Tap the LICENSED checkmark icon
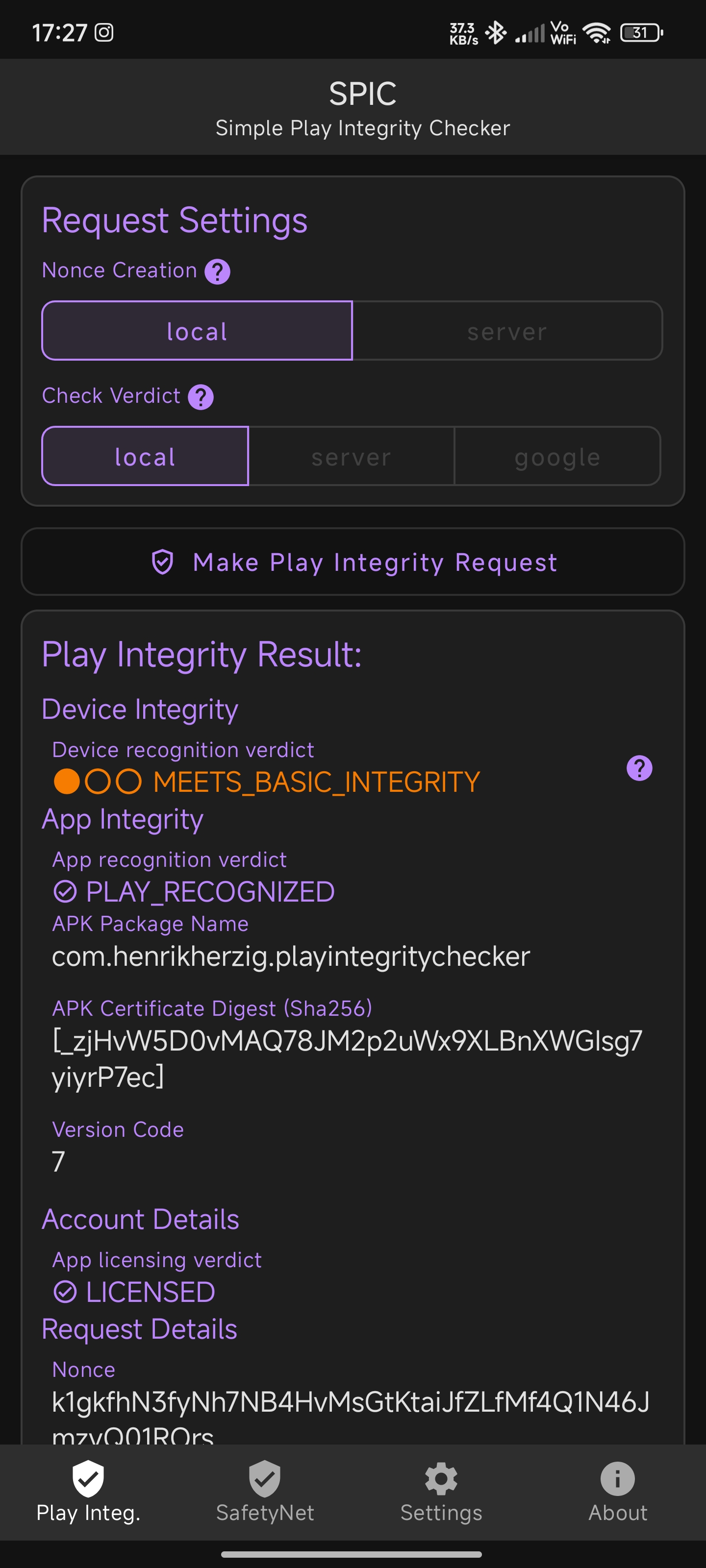The height and width of the screenshot is (1568, 706). (65, 1292)
